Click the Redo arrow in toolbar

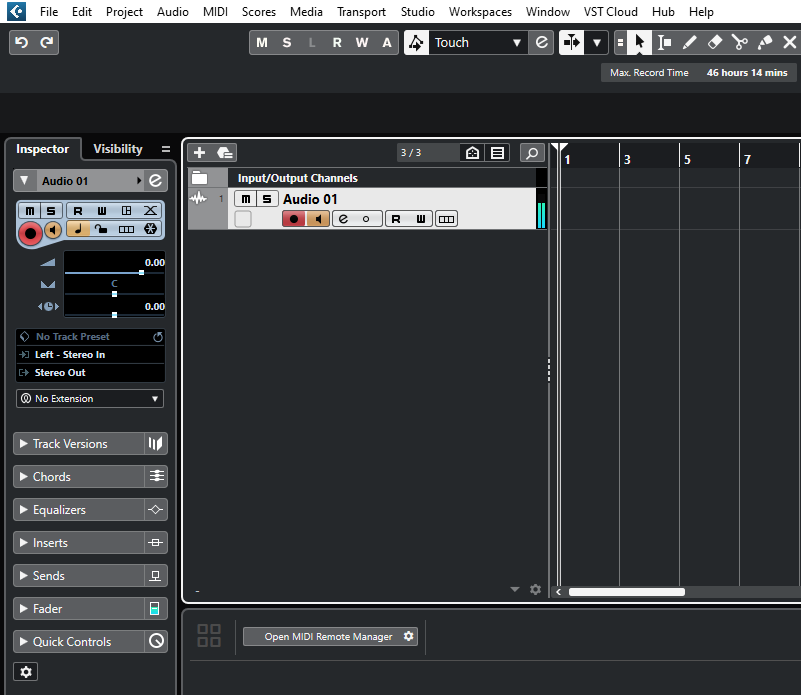[x=46, y=42]
